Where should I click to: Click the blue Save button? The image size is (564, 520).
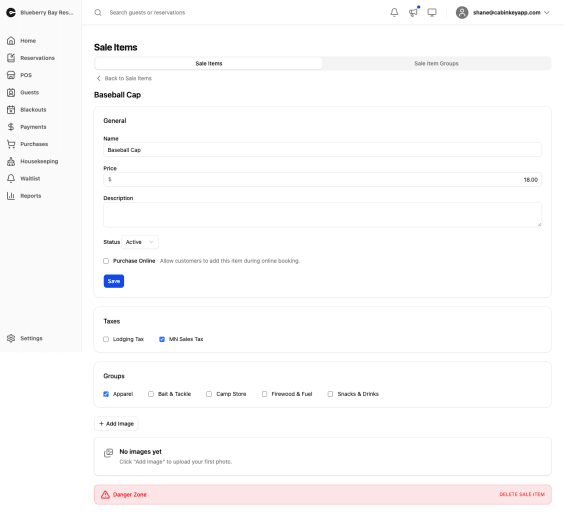(x=114, y=281)
